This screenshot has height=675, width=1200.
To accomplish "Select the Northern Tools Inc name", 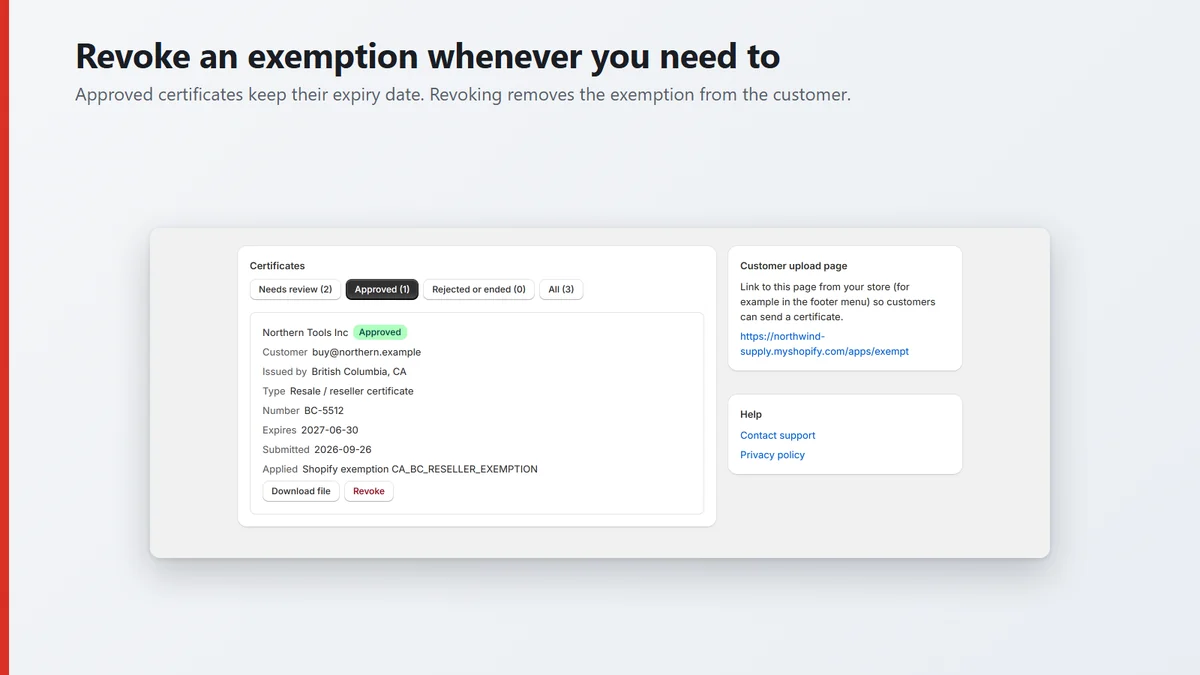I will [305, 332].
